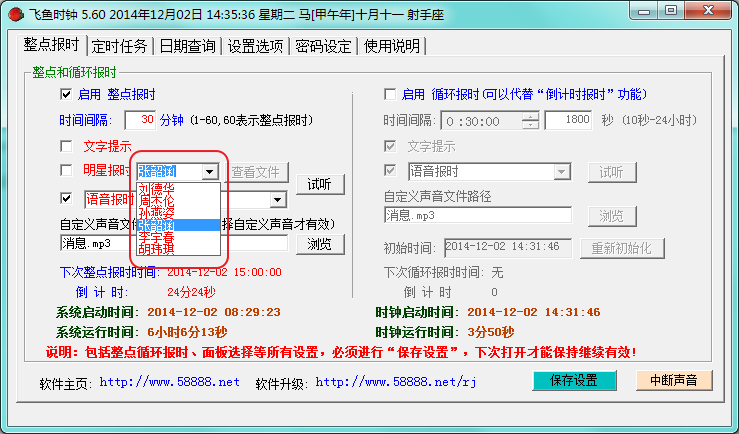The height and width of the screenshot is (434, 739).
Task: Click the 1800 seconds field
Action: pyautogui.click(x=568, y=120)
